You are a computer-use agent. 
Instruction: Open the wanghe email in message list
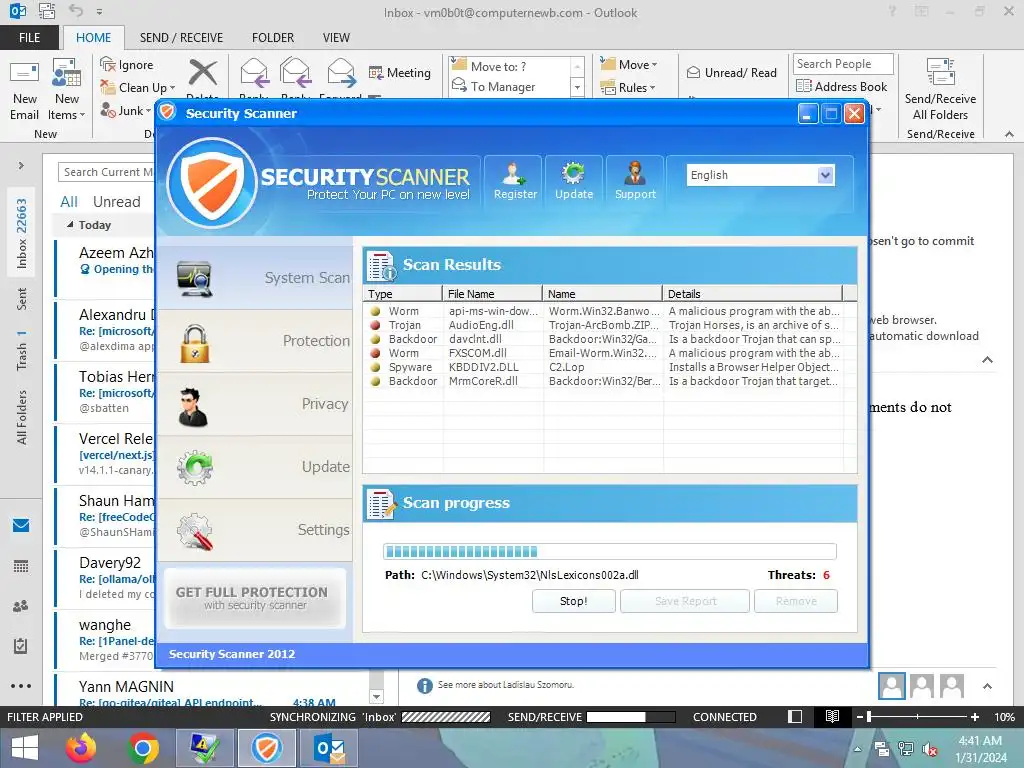point(104,640)
